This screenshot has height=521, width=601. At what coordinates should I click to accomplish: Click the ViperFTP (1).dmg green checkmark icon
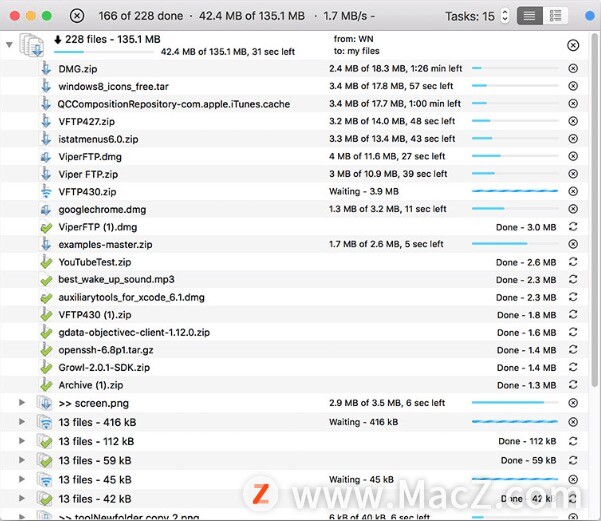tap(46, 227)
